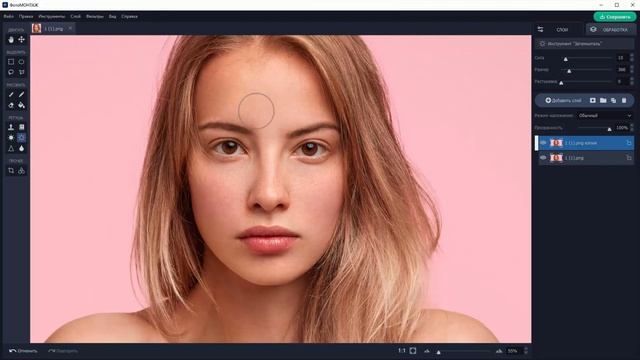This screenshot has width=640, height=360.
Task: Duplicate the layer using the copy icon
Action: pyautogui.click(x=613, y=100)
